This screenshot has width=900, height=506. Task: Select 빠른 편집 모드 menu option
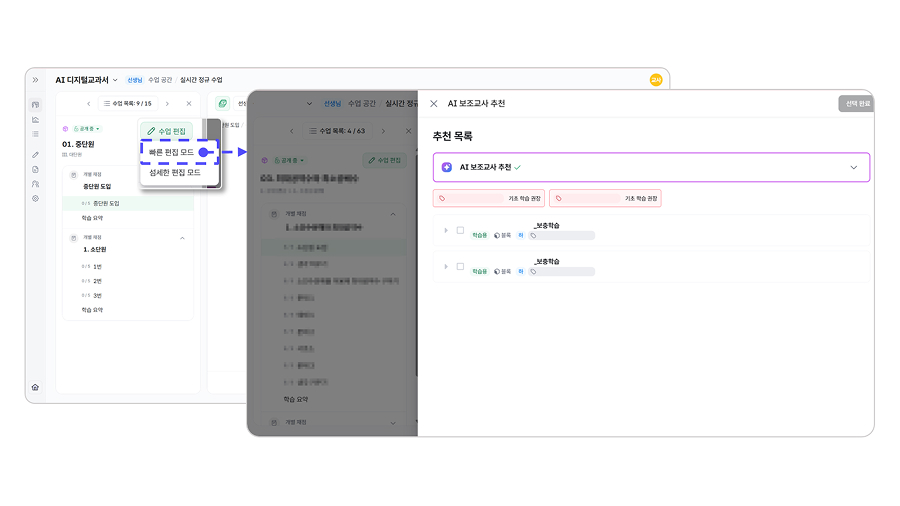(171, 152)
